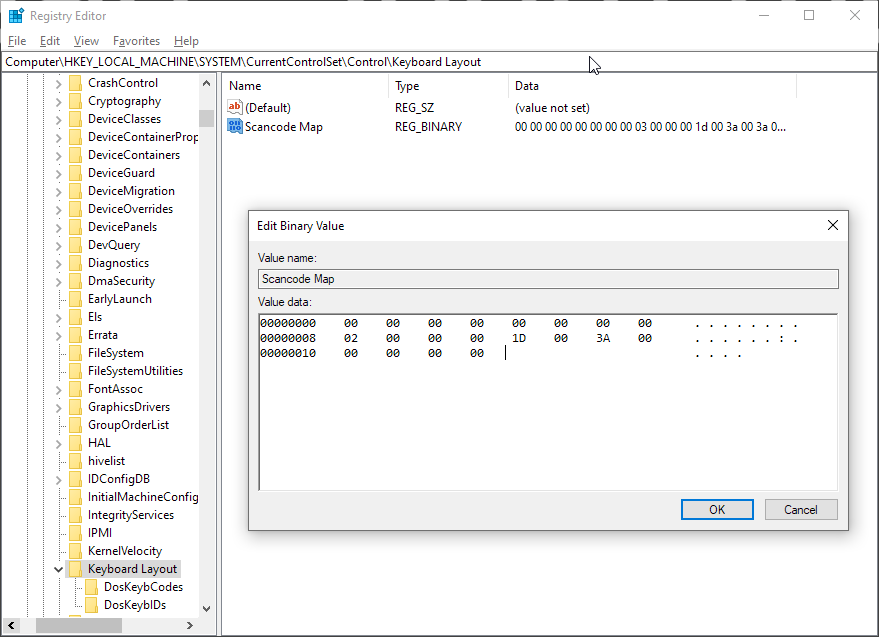Click tree pane horizontal scroll left arrow
Viewport: 879px width, 637px height.
11,625
